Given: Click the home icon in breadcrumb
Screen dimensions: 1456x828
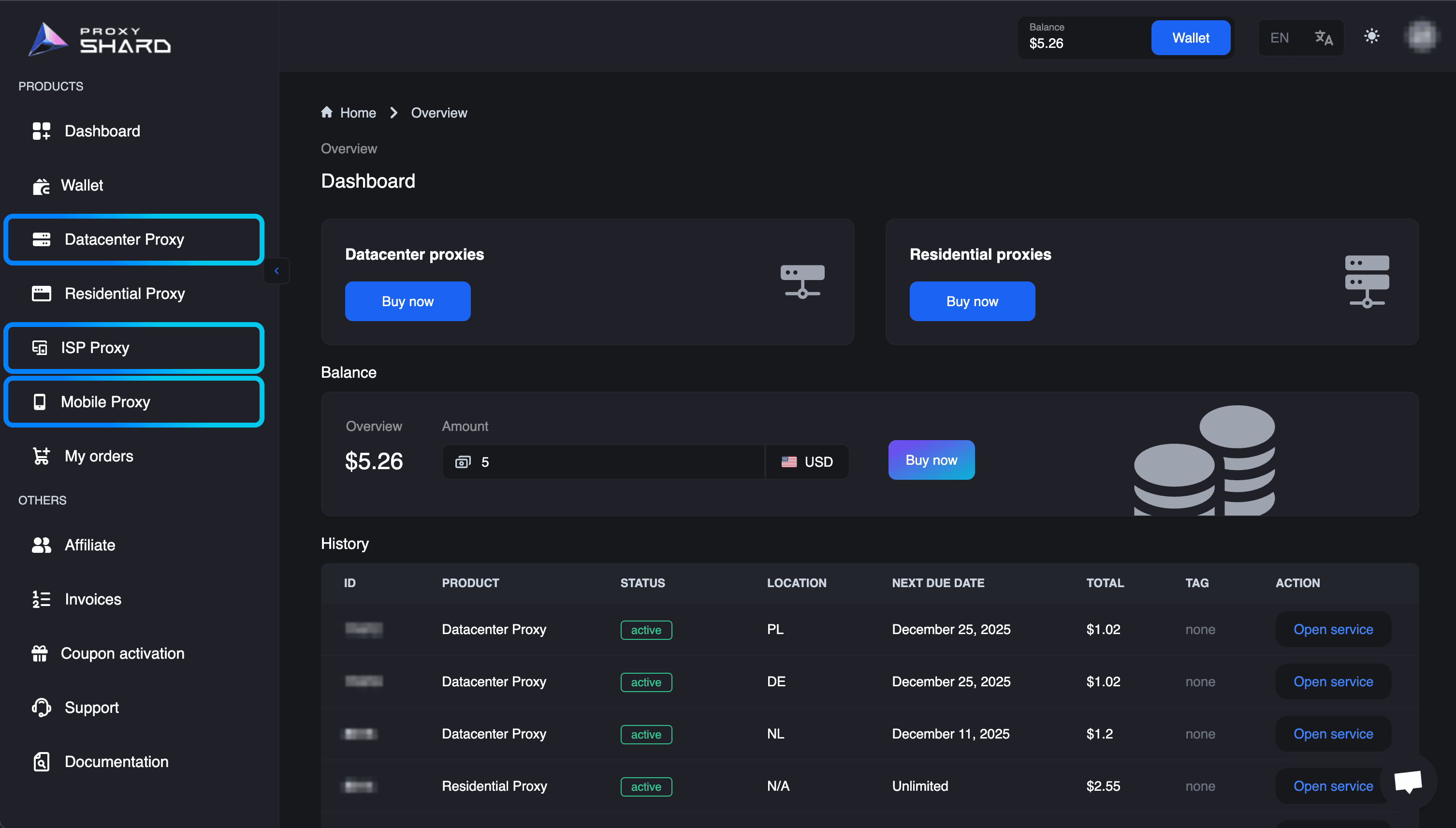Looking at the screenshot, I should (x=327, y=112).
